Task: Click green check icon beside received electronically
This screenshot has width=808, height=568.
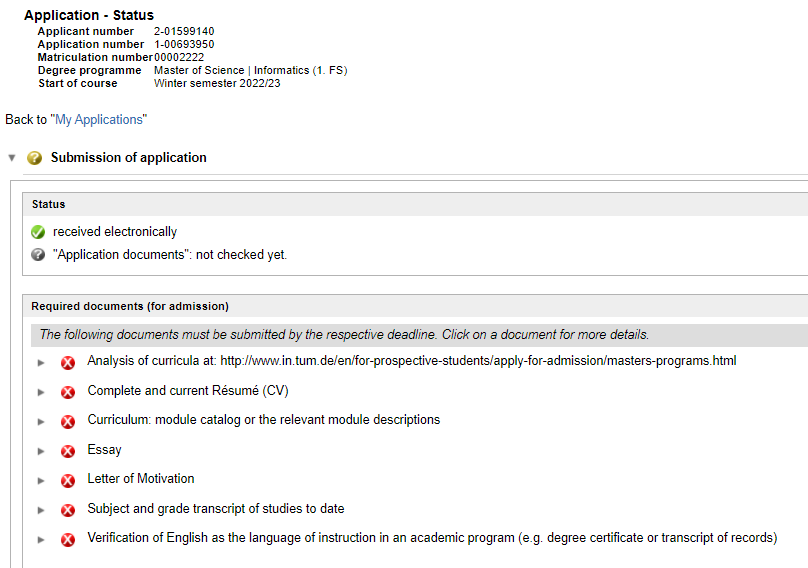Action: coord(38,232)
